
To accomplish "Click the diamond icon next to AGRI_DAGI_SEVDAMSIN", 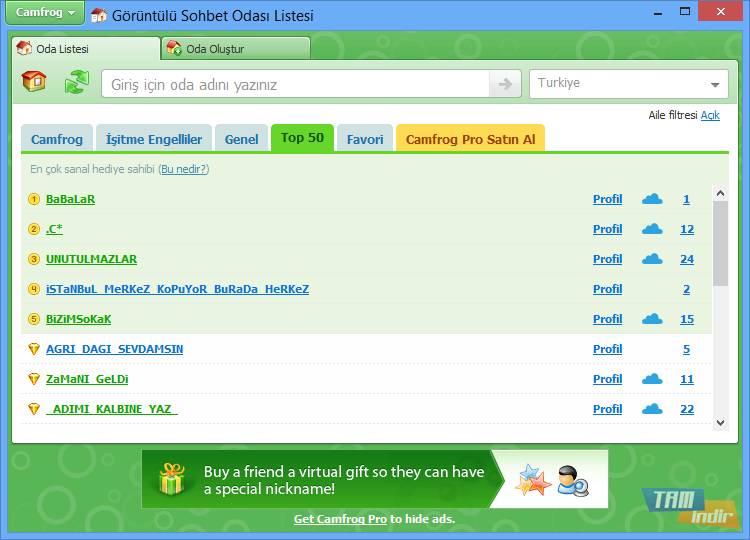I will [x=34, y=349].
